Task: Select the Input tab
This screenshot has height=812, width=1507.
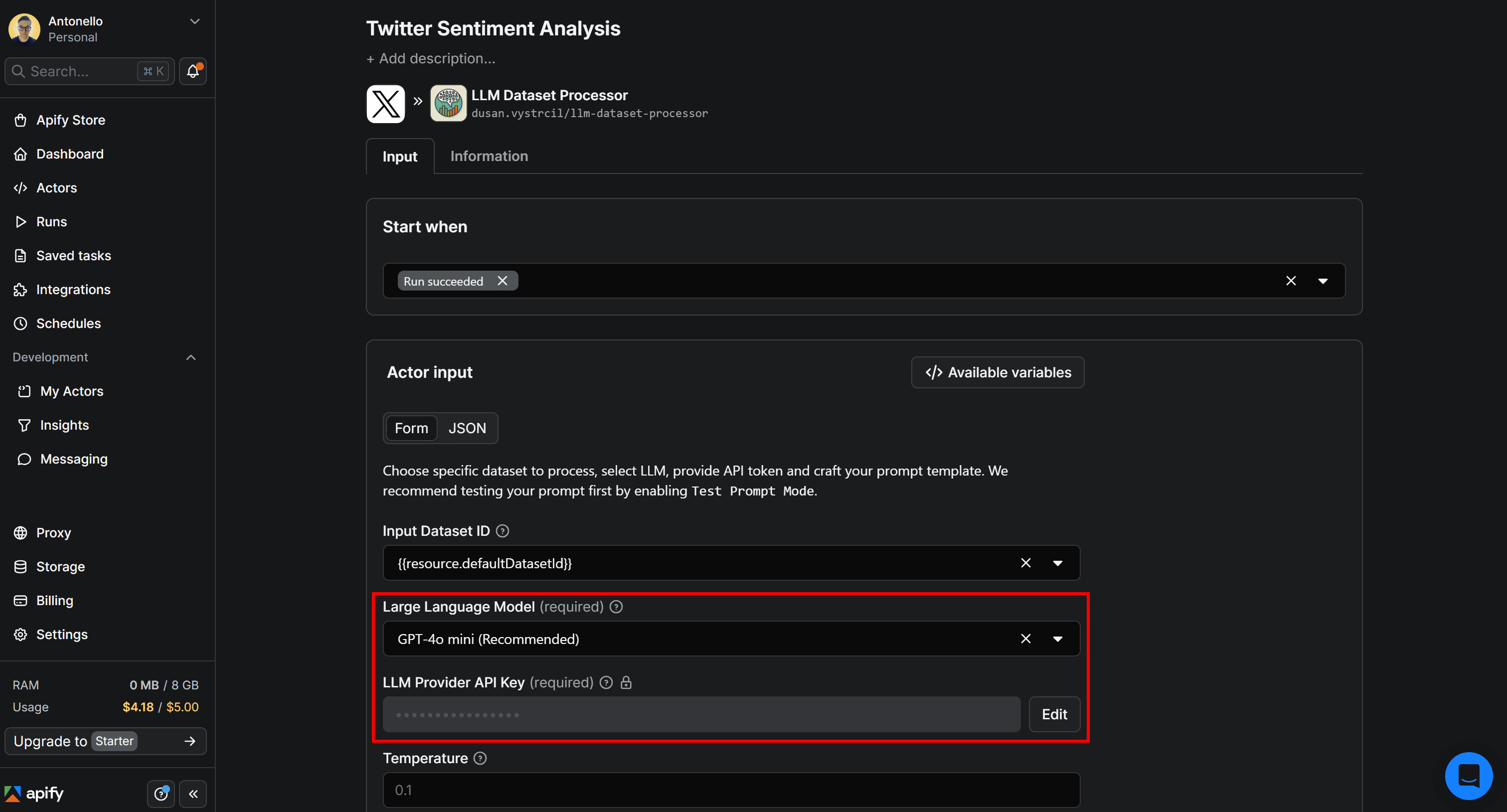Action: (400, 156)
